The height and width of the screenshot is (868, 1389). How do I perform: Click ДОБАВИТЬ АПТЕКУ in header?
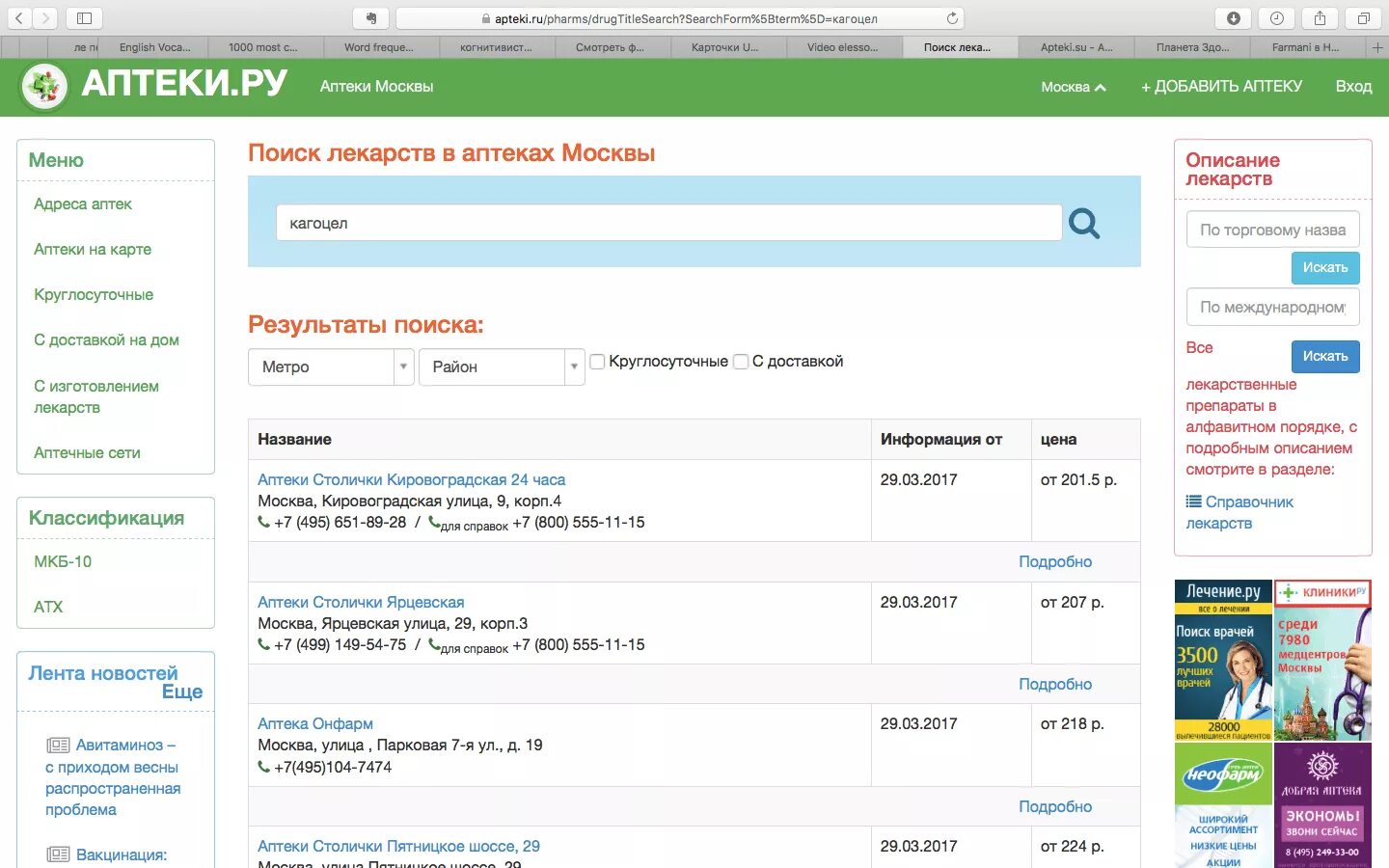click(1221, 87)
